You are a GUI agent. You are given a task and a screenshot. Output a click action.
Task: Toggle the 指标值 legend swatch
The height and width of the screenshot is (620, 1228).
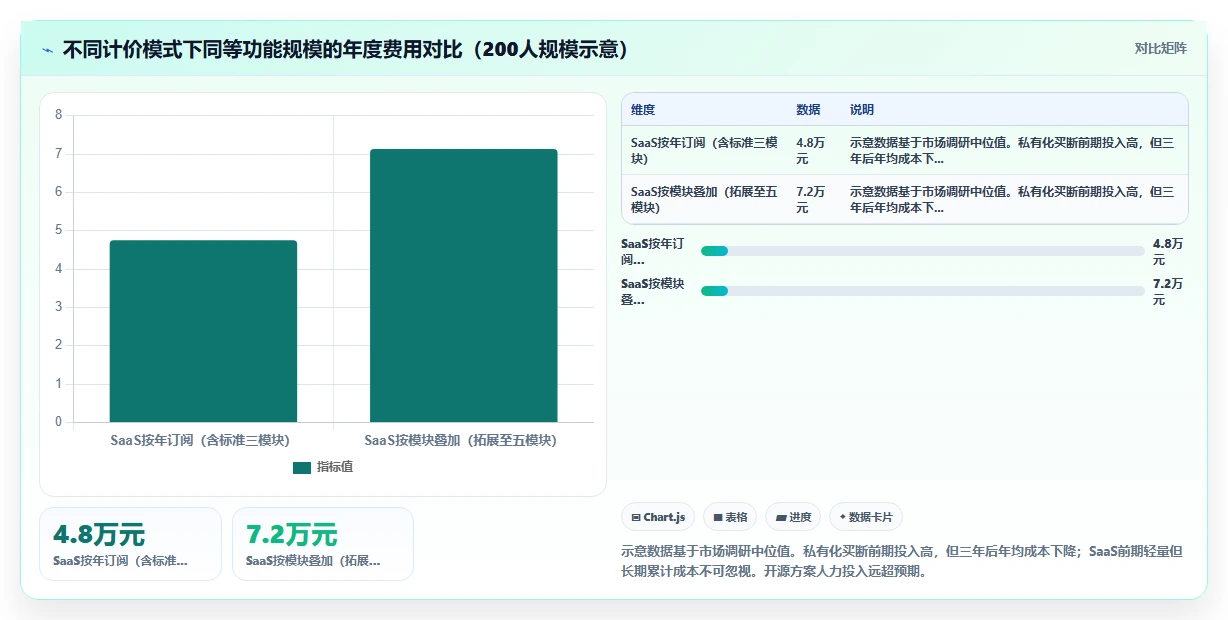pyautogui.click(x=302, y=467)
